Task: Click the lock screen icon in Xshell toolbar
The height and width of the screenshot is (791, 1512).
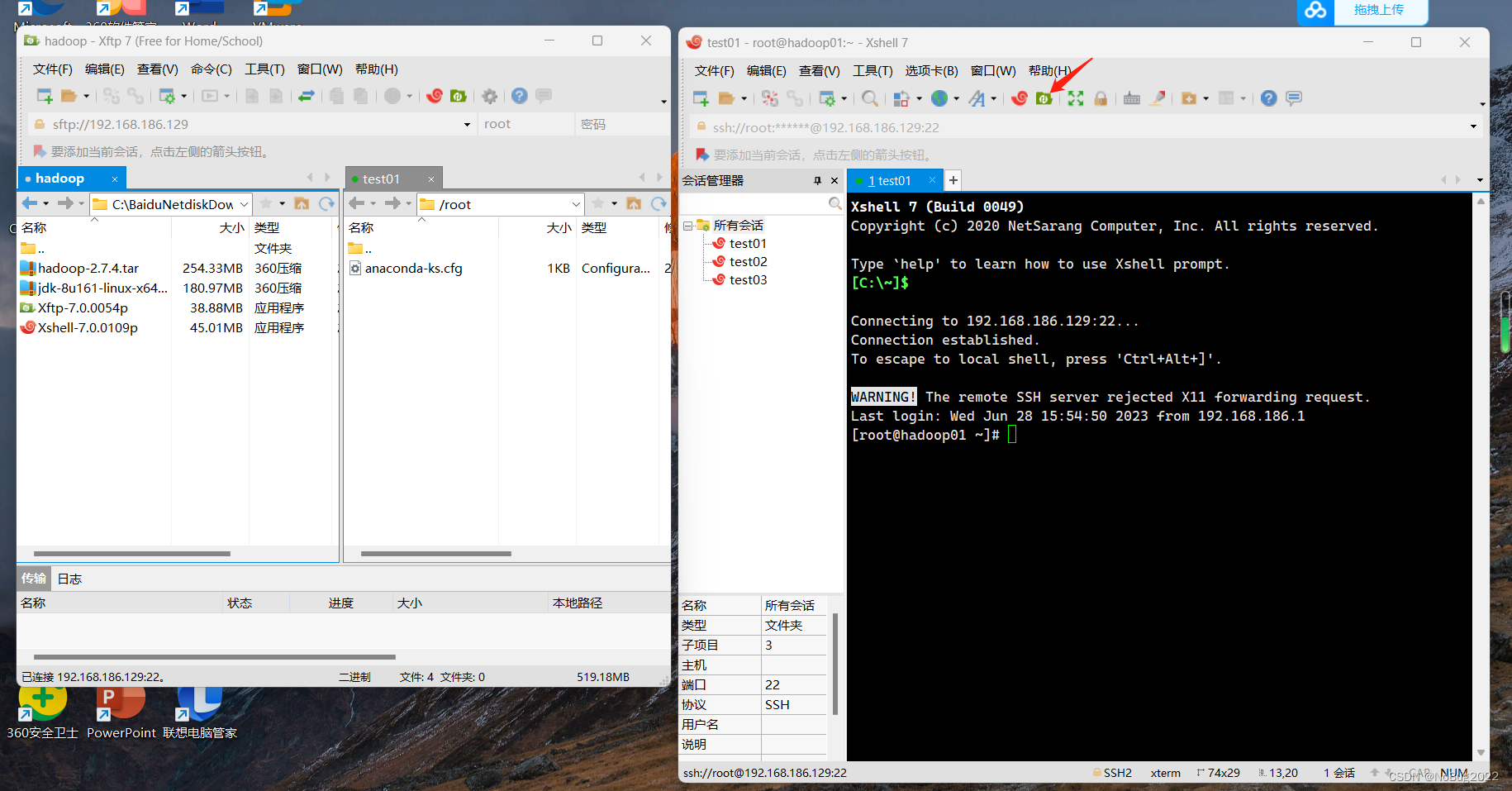Action: (1101, 98)
